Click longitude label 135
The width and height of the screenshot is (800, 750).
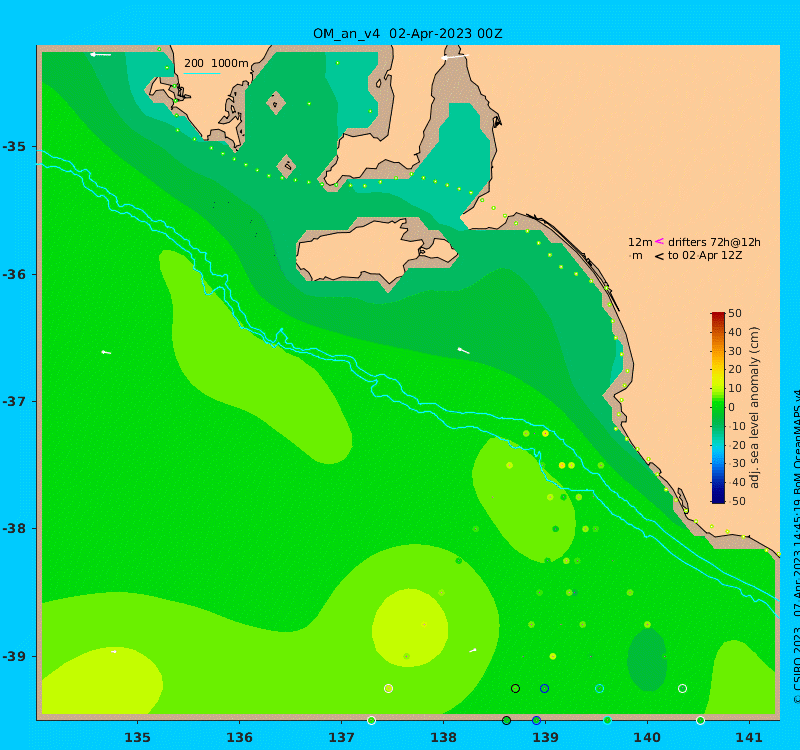point(137,737)
